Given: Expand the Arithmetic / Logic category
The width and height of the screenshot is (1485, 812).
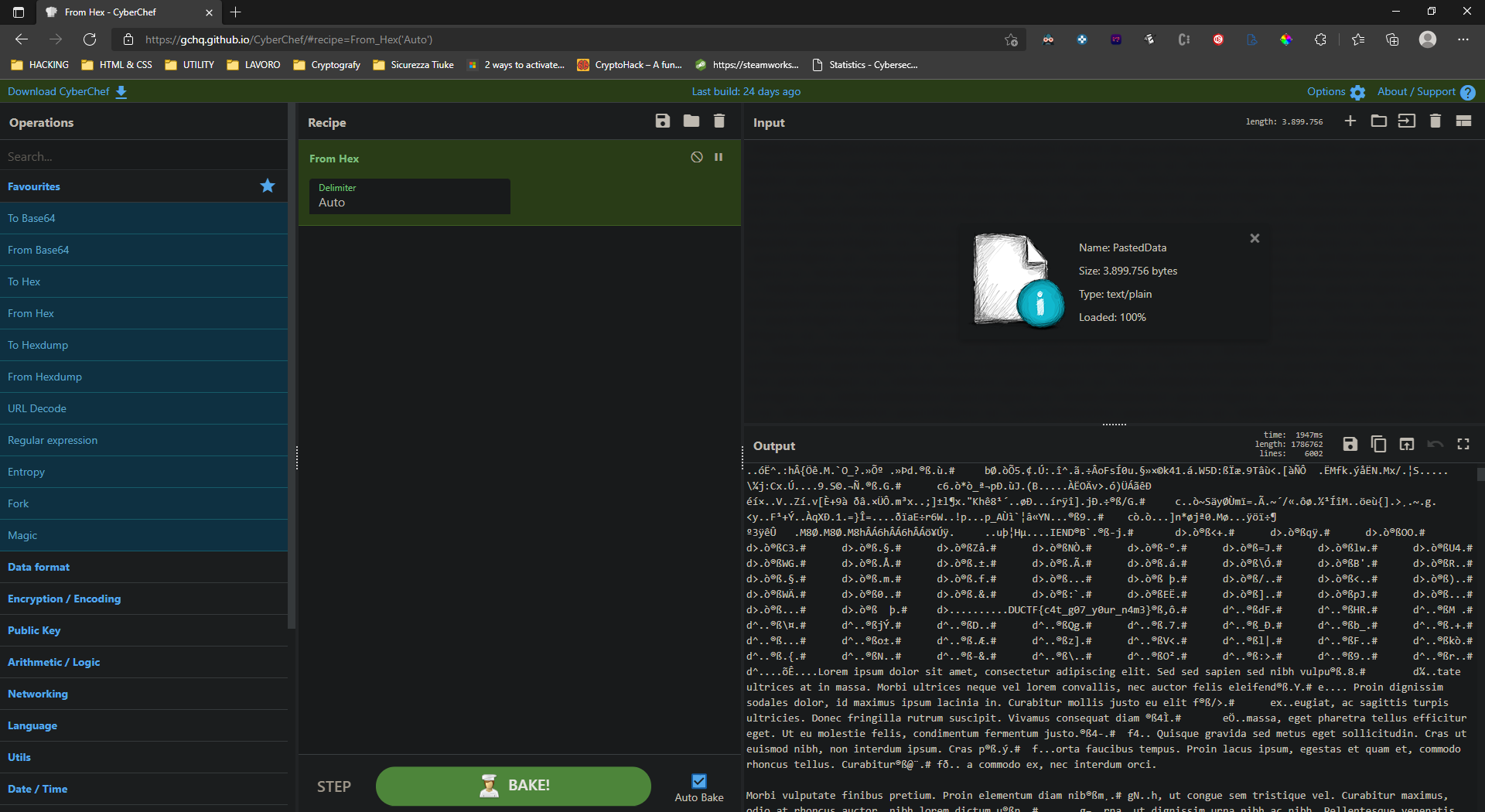Looking at the screenshot, I should (x=144, y=662).
